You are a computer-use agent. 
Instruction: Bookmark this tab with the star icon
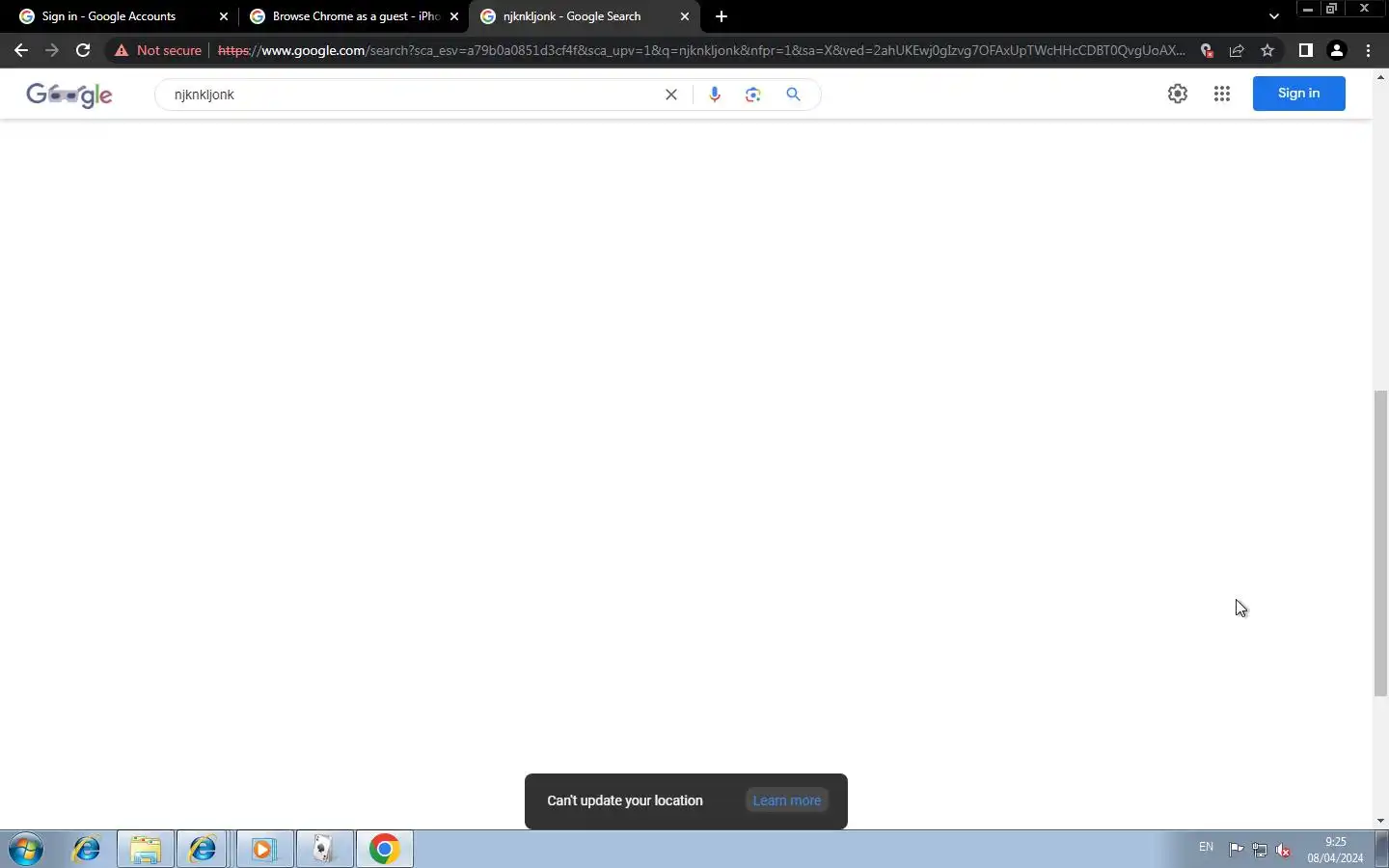coord(1267,50)
